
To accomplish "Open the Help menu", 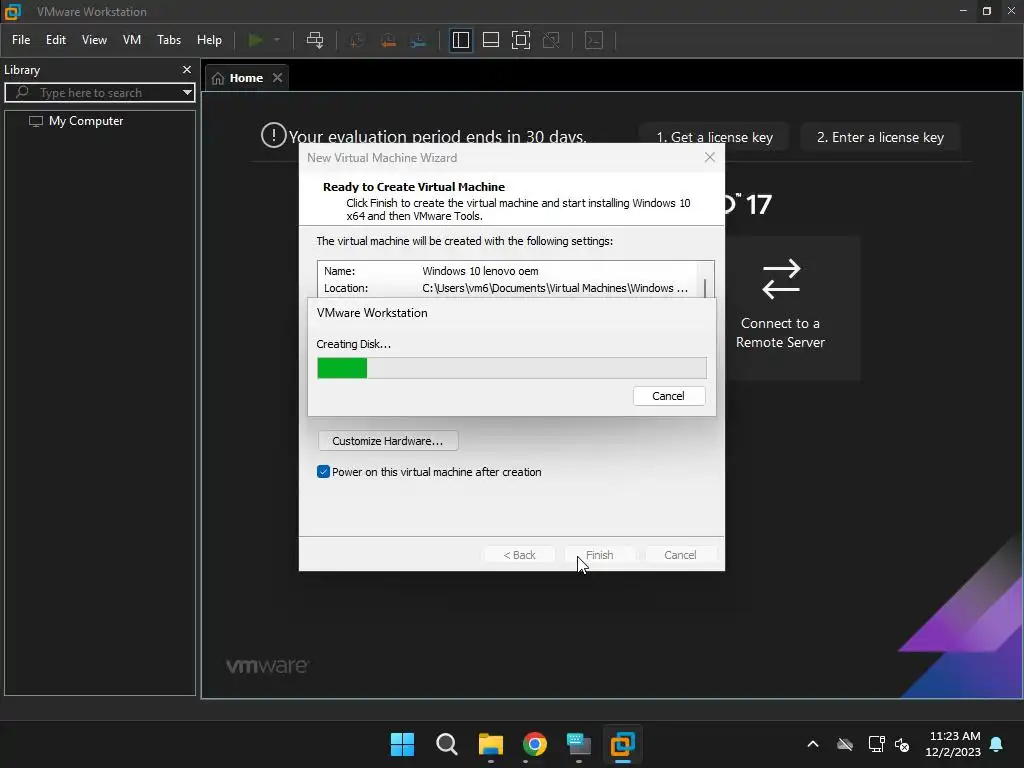I will coord(209,40).
